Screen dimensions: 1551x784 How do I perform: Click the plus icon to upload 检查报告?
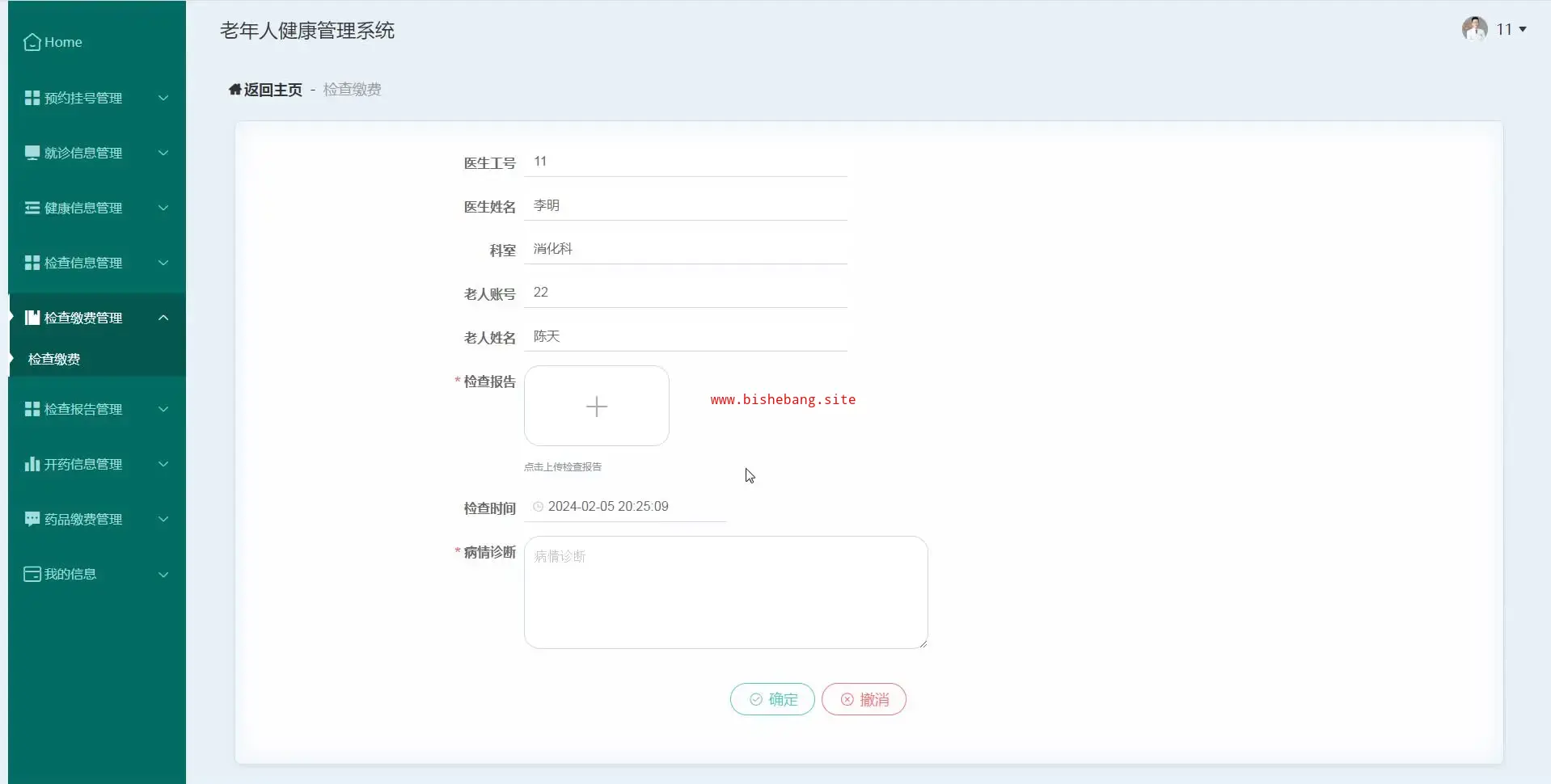(x=597, y=406)
